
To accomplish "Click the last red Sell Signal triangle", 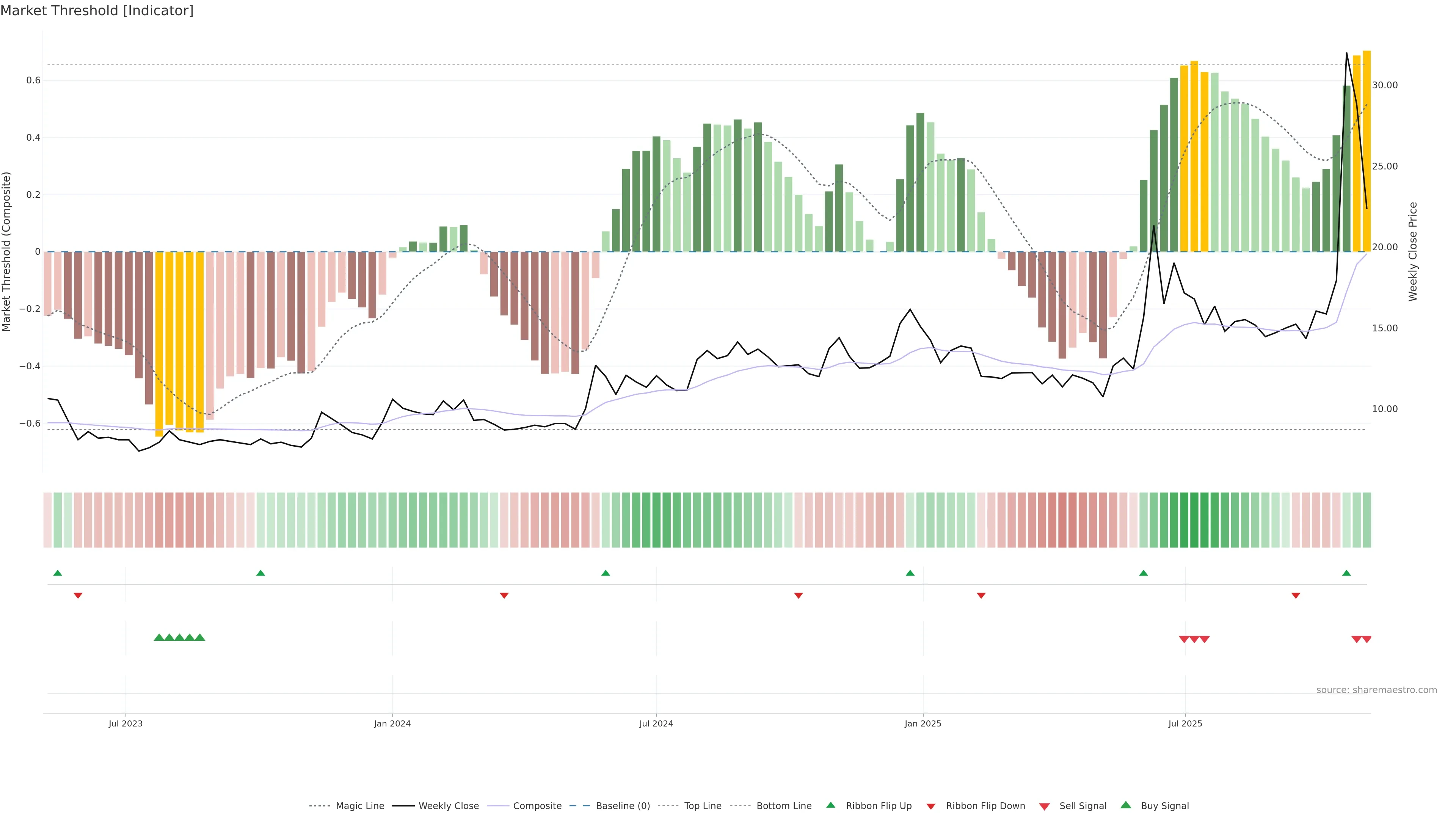I will [x=1366, y=639].
